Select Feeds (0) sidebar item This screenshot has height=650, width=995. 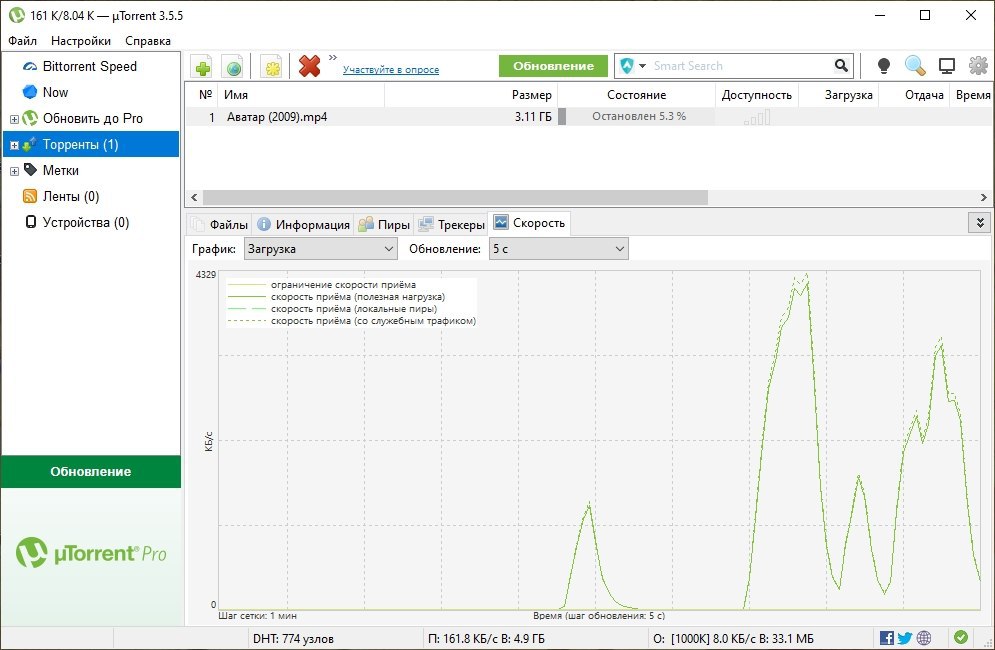coord(71,196)
